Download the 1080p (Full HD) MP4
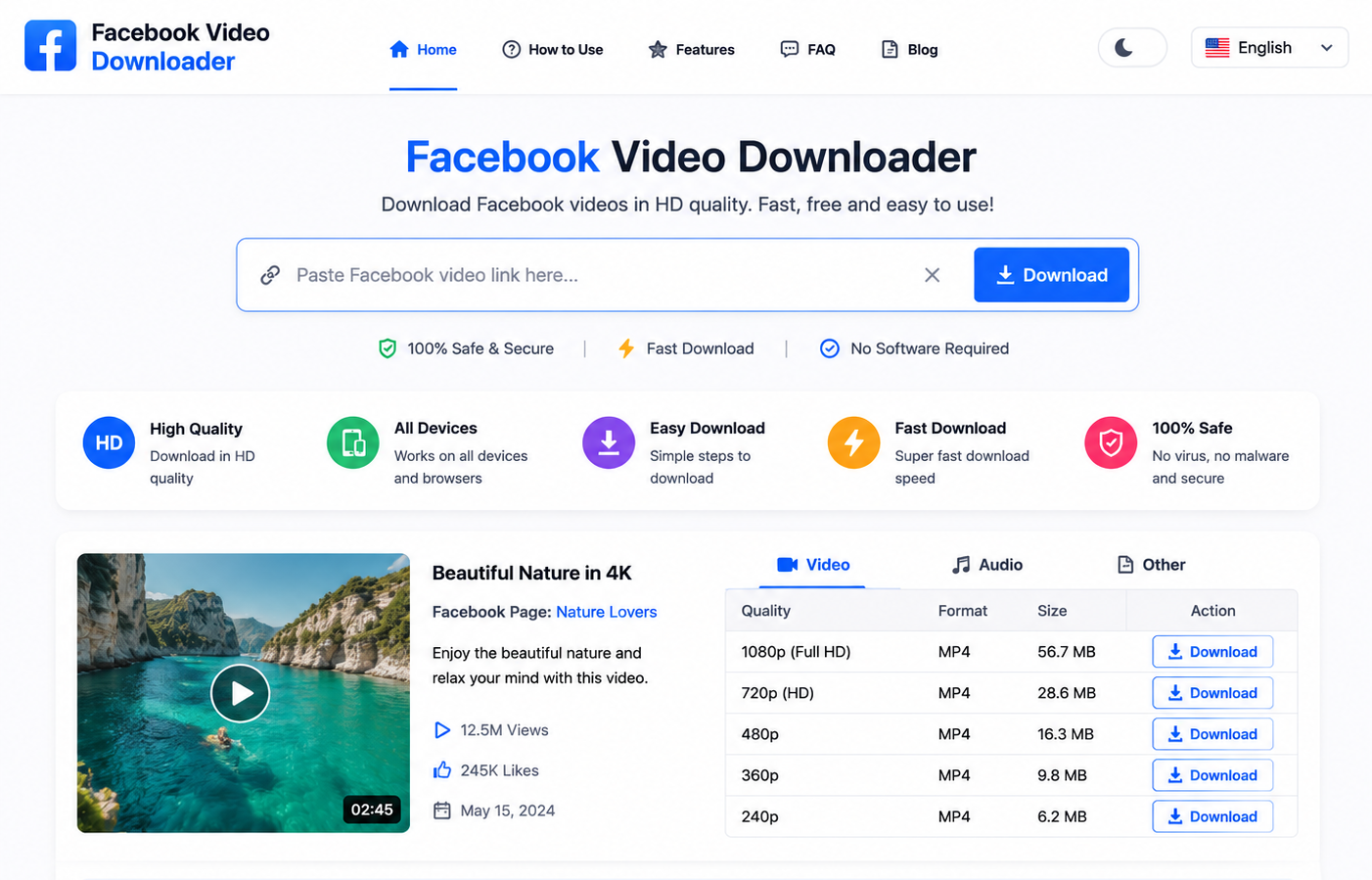The height and width of the screenshot is (880, 1372). click(1212, 652)
